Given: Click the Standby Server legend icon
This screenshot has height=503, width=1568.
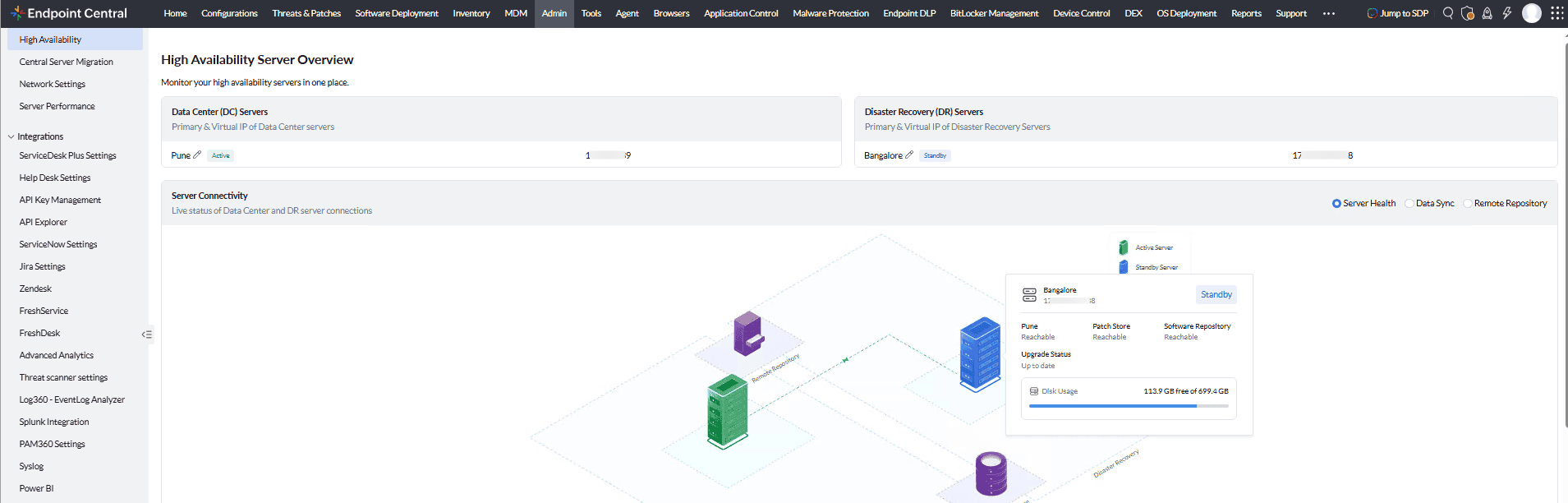Looking at the screenshot, I should [1123, 267].
